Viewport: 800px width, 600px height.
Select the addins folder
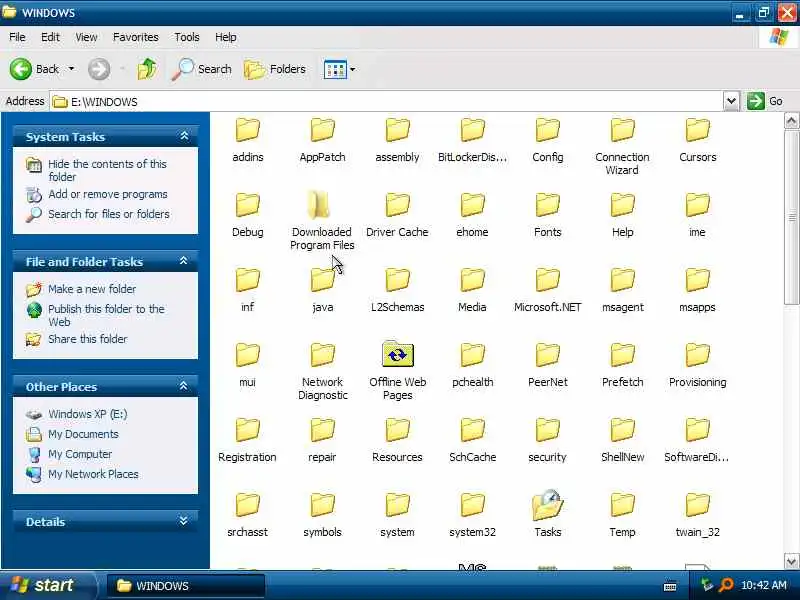click(x=247, y=140)
